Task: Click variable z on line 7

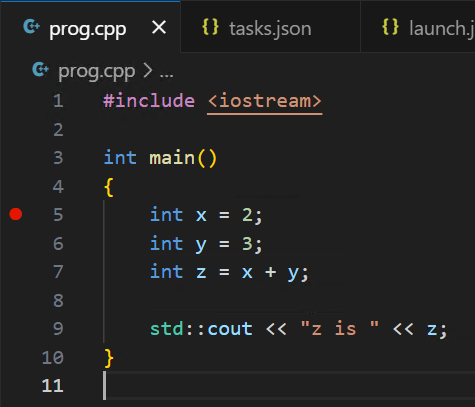Action: click(x=201, y=272)
